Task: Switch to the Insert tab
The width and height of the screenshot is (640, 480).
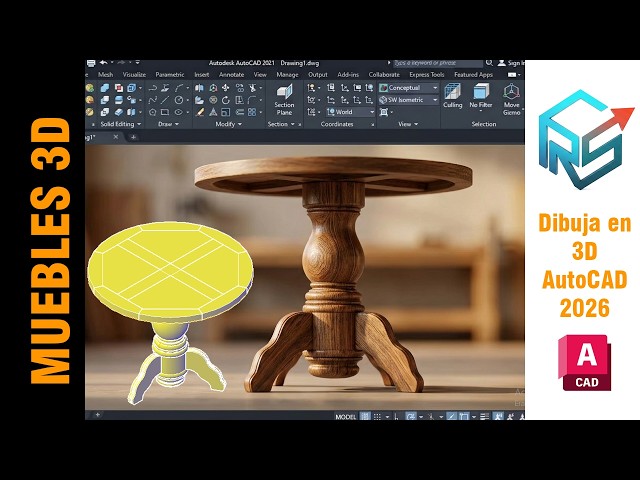Action: point(202,75)
